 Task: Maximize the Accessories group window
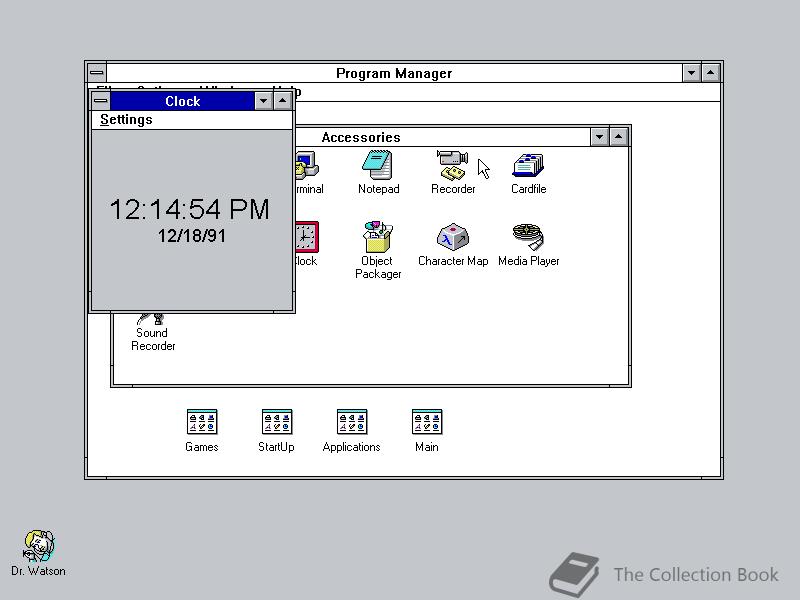point(618,137)
